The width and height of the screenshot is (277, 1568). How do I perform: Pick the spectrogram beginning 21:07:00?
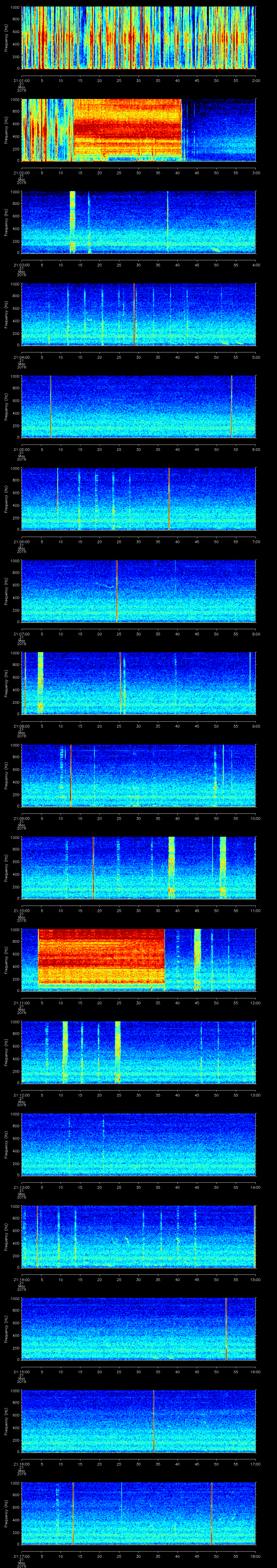coord(138,591)
